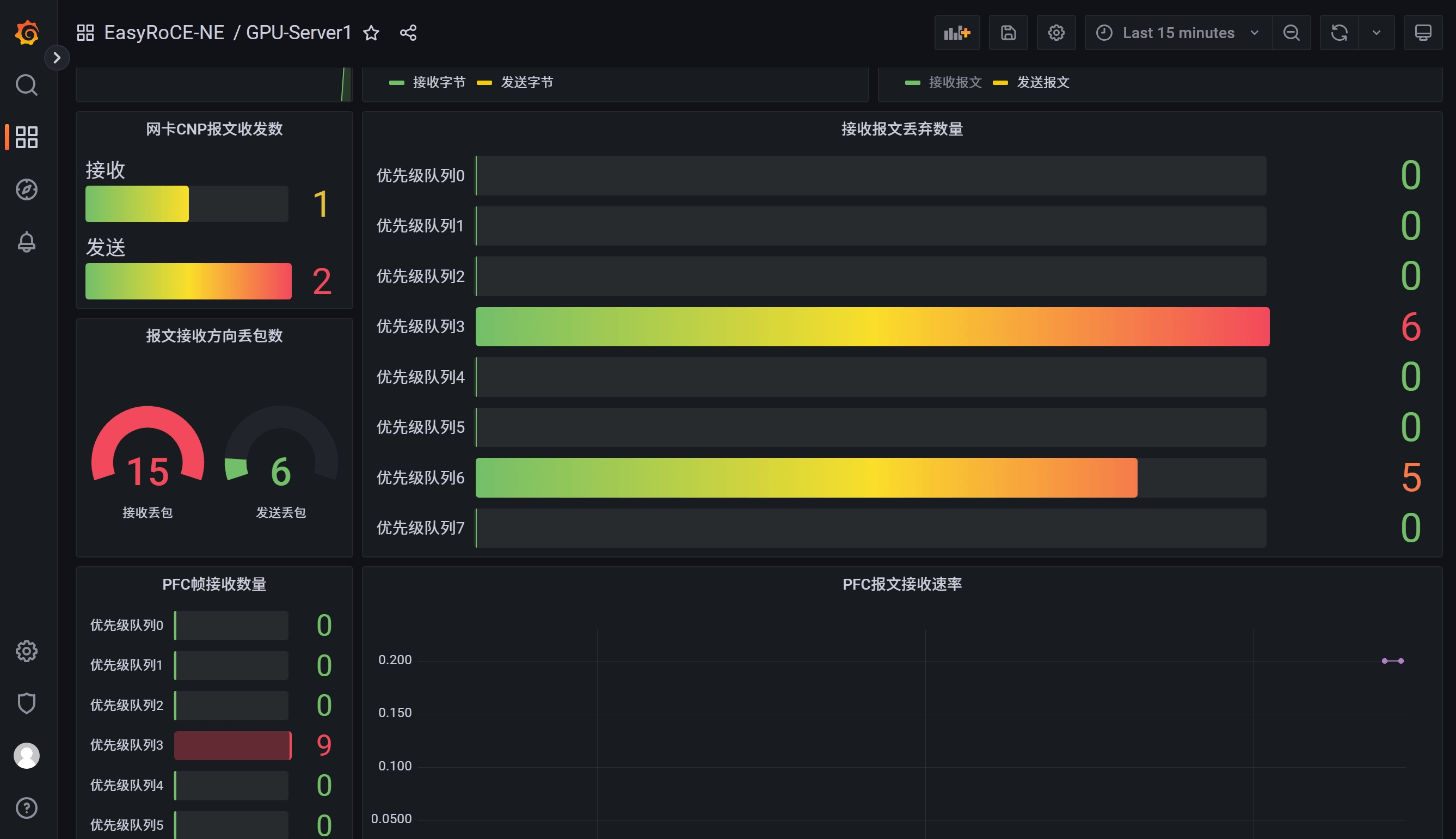The height and width of the screenshot is (839, 1456).
Task: Click the 接收报文丢弃数量 panel title
Action: coord(901,129)
